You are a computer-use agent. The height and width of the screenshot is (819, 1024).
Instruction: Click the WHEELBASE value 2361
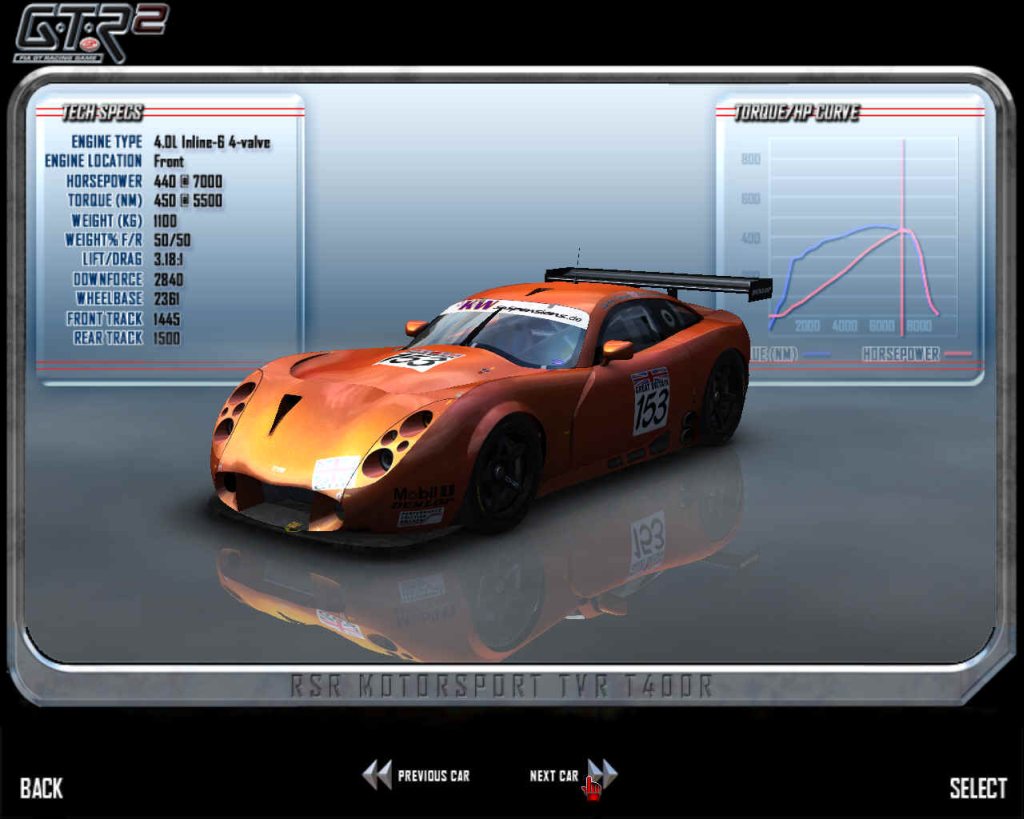[x=166, y=298]
